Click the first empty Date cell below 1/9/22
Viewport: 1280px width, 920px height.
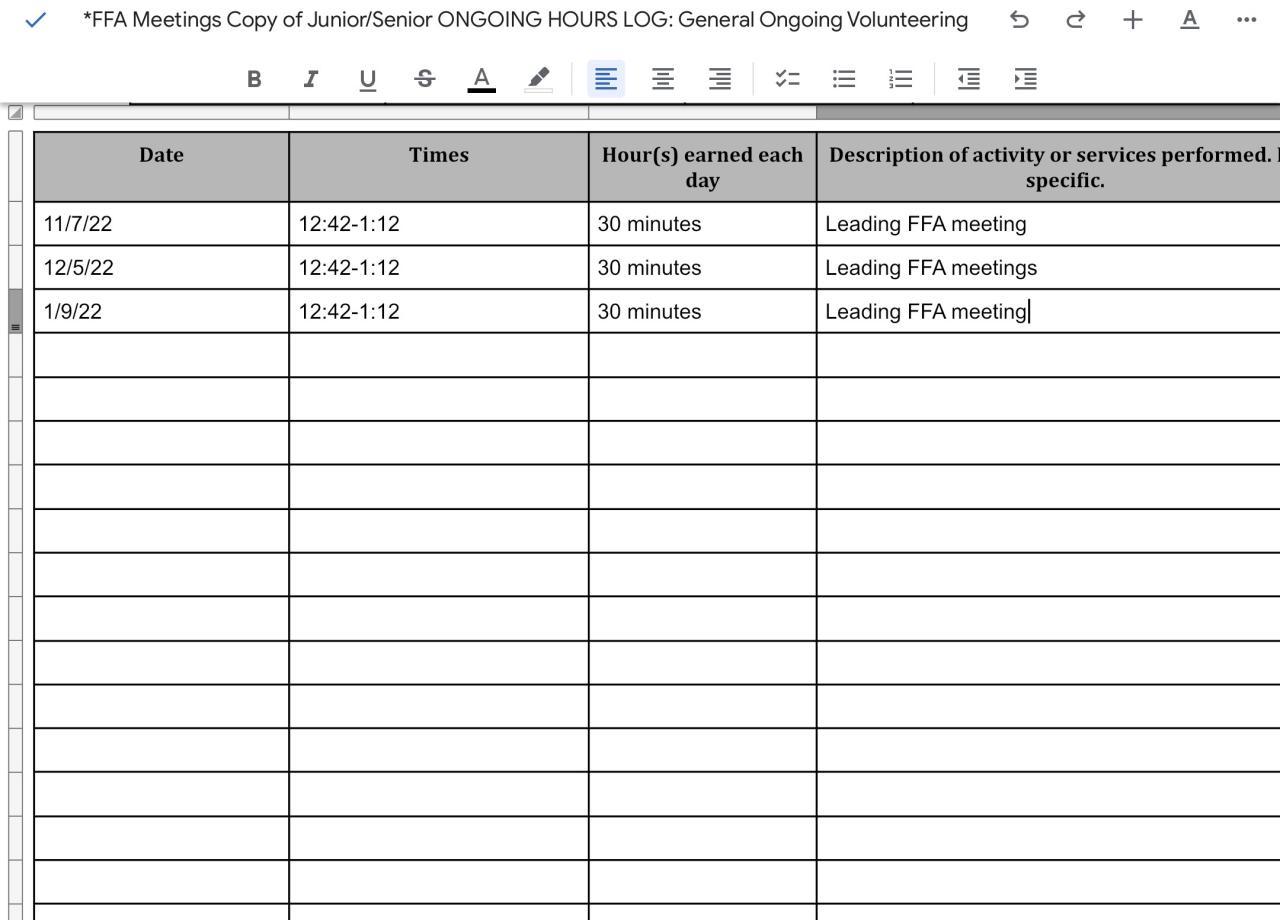(162, 355)
